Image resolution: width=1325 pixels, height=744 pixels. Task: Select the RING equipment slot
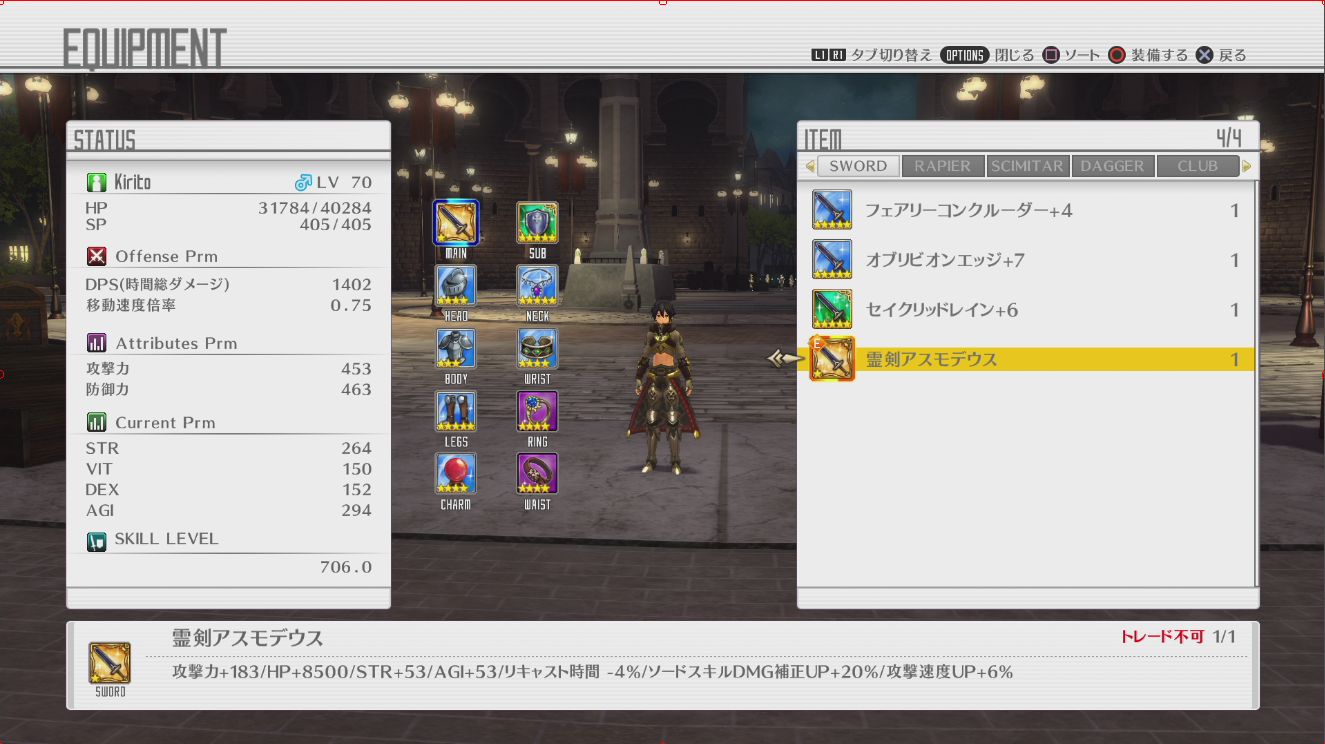click(x=537, y=411)
